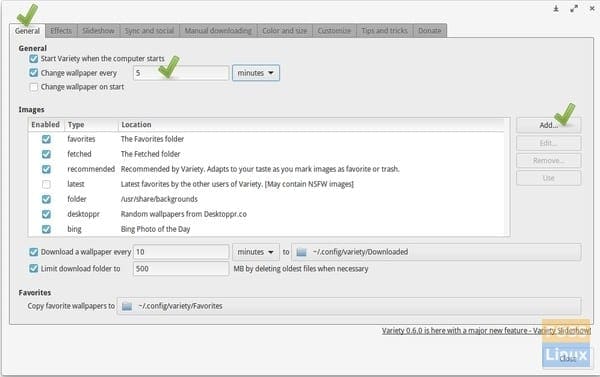Open the Variety 0.6.0 Slideshow announcement link
Screen dimensions: 600x377
click(486, 331)
